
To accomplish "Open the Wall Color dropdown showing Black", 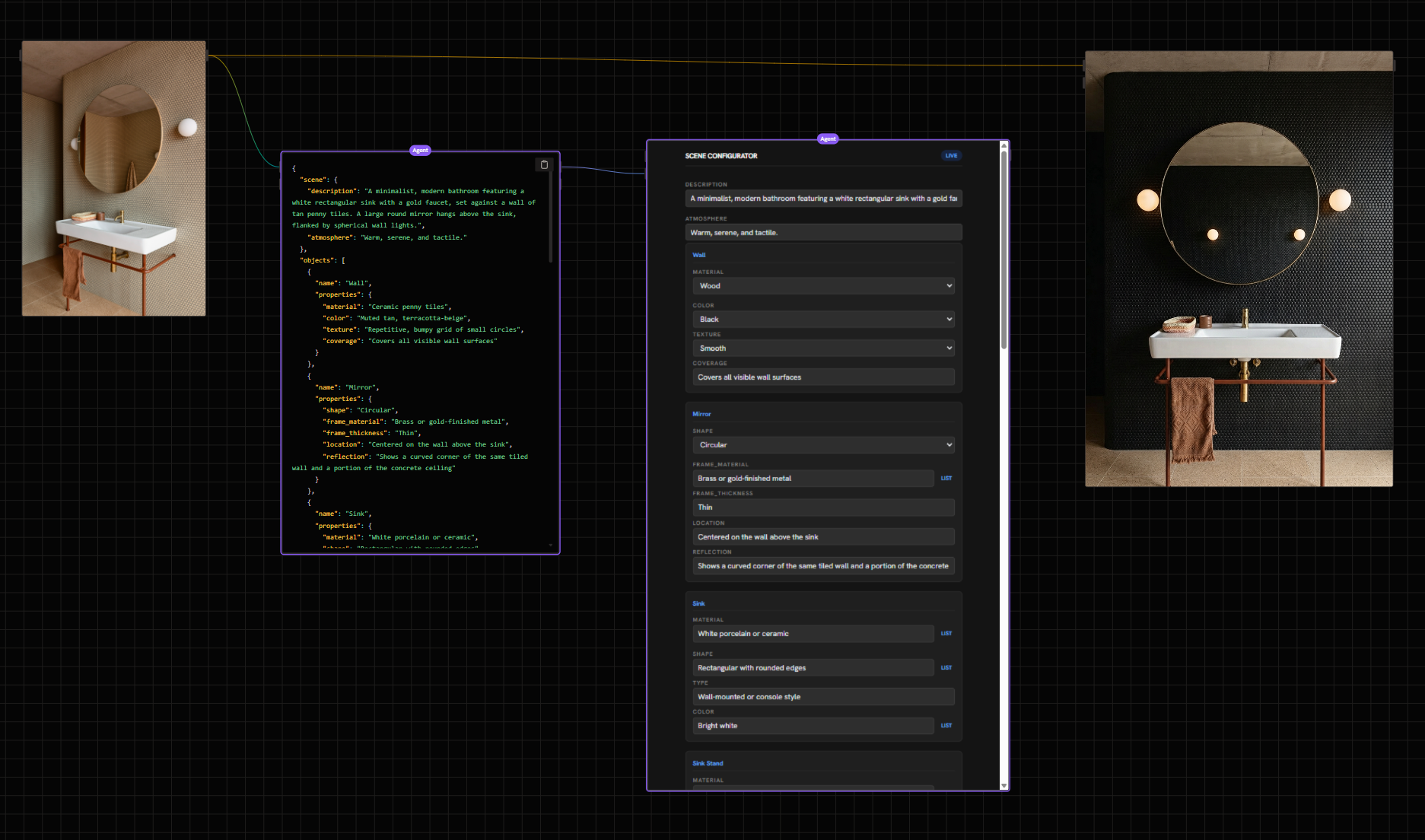I will (823, 319).
